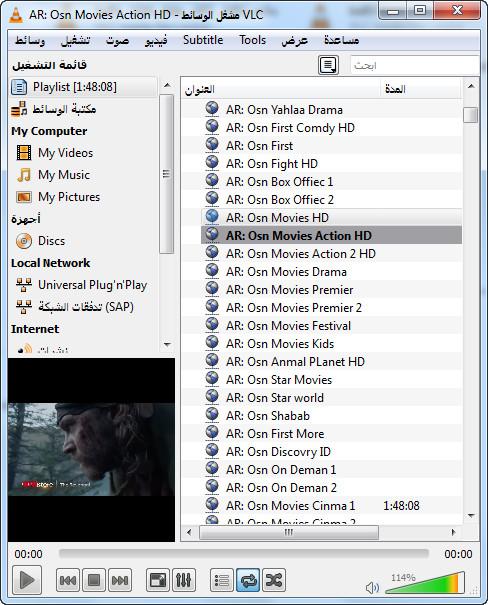Screen dimensions: 488x605
Task: Click playlist horizontal scrollbar right arrow
Action: (453, 532)
